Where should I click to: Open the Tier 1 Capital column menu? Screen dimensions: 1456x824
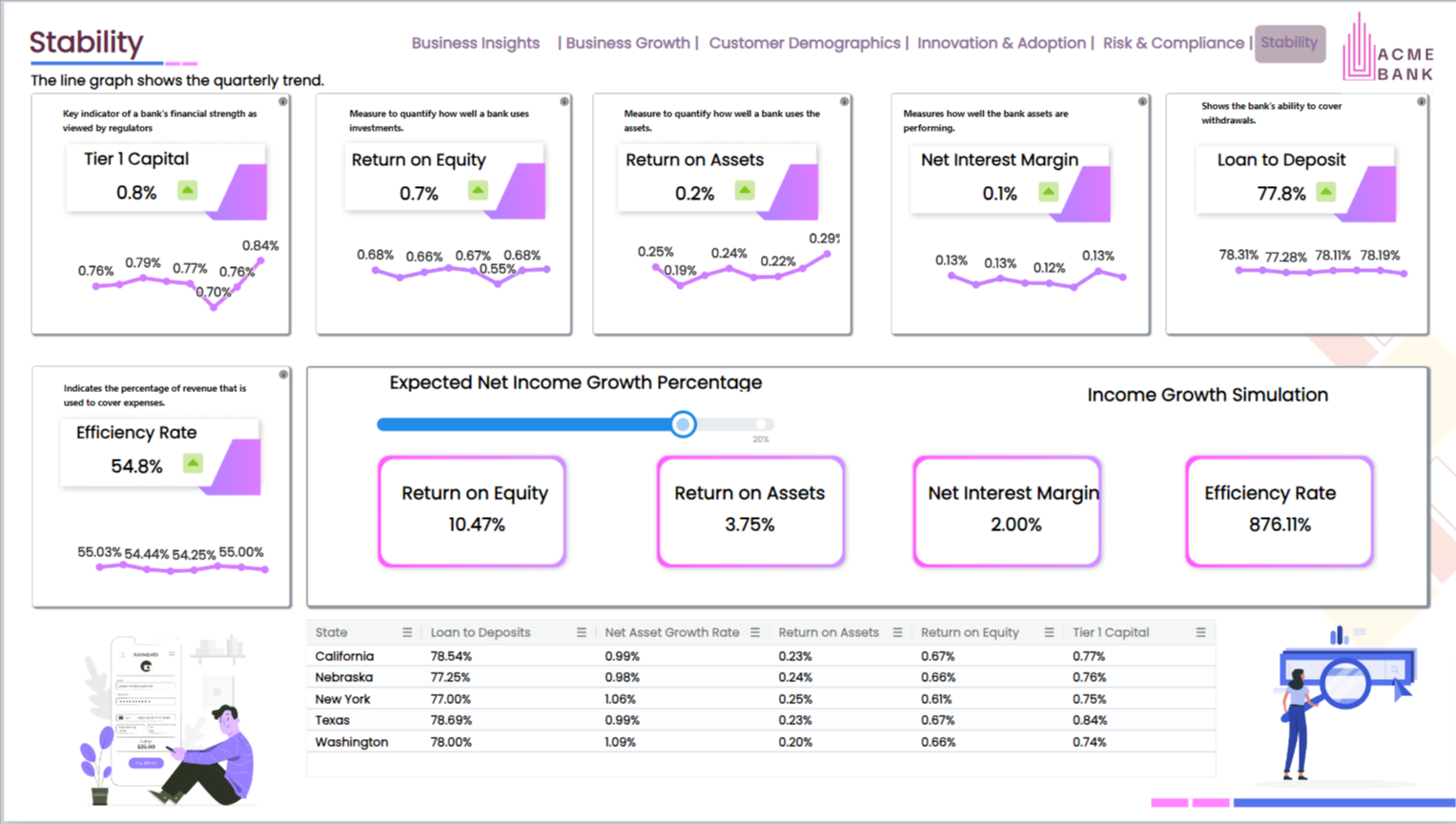click(1200, 632)
